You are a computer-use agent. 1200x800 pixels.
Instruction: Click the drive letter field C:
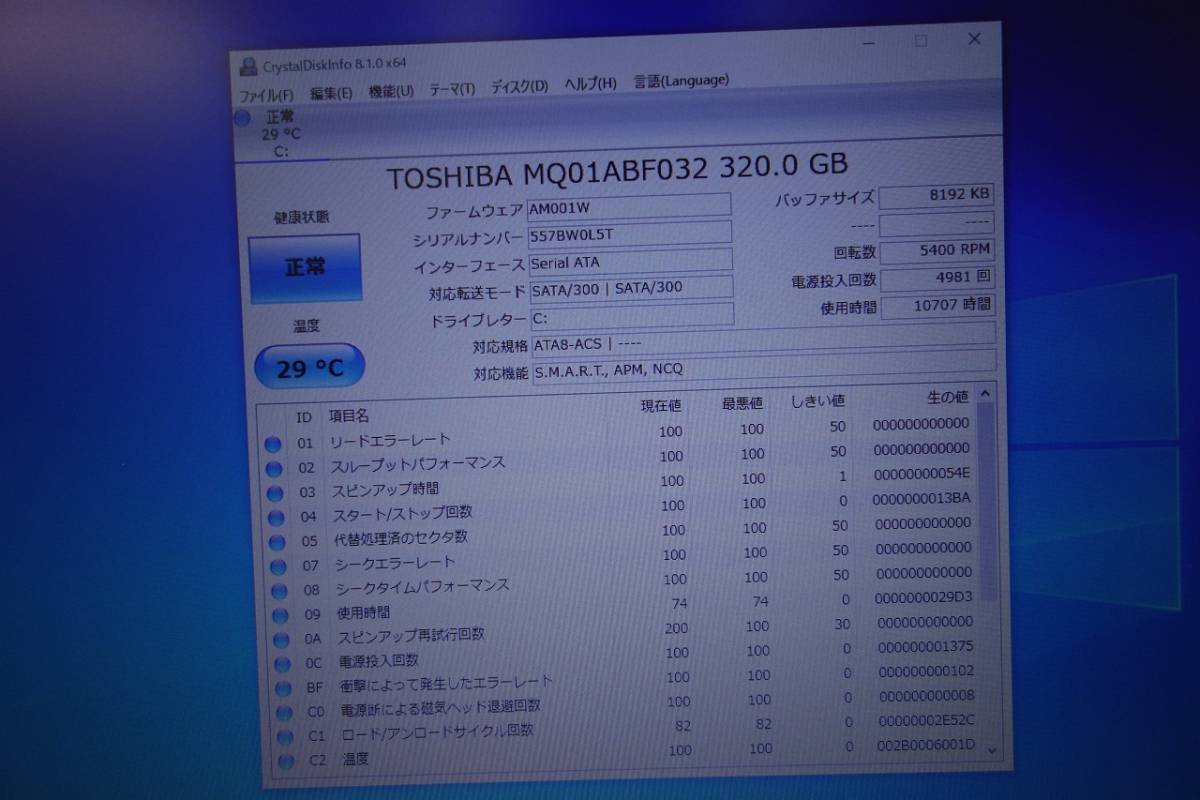pyautogui.click(x=631, y=316)
